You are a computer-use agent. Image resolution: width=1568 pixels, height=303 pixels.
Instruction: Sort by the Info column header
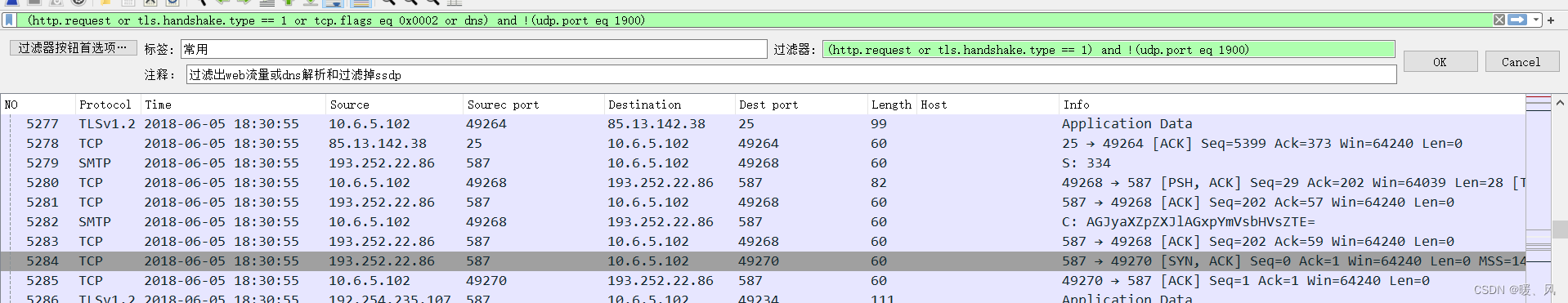(x=1292, y=105)
